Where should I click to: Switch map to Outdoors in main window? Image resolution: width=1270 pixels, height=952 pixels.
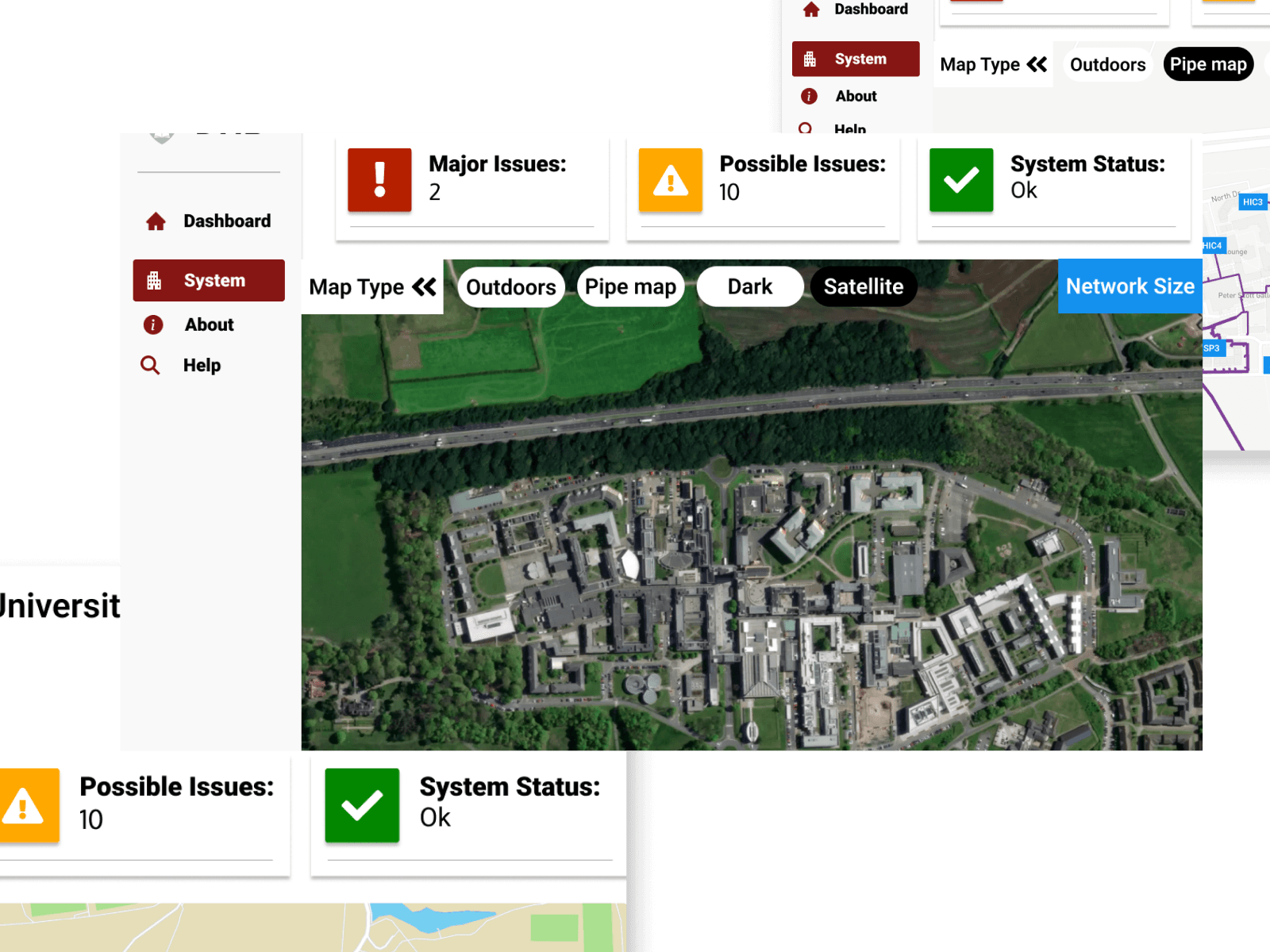click(511, 286)
